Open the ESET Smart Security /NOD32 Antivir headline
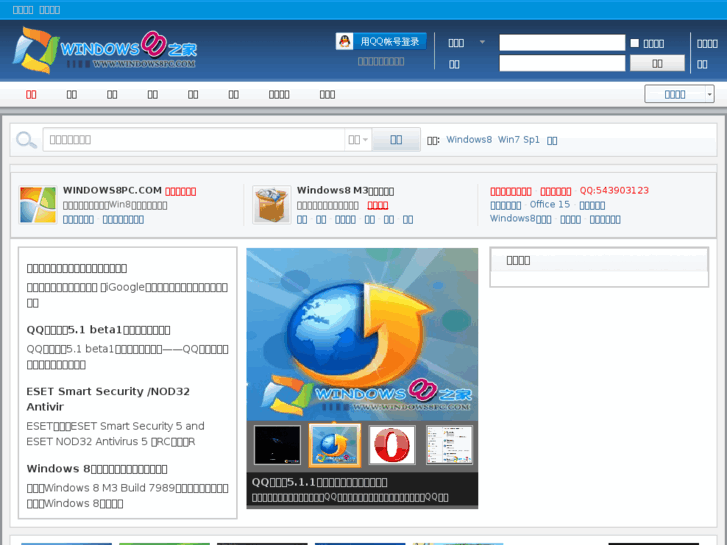This screenshot has height=545, width=727. [x=108, y=399]
